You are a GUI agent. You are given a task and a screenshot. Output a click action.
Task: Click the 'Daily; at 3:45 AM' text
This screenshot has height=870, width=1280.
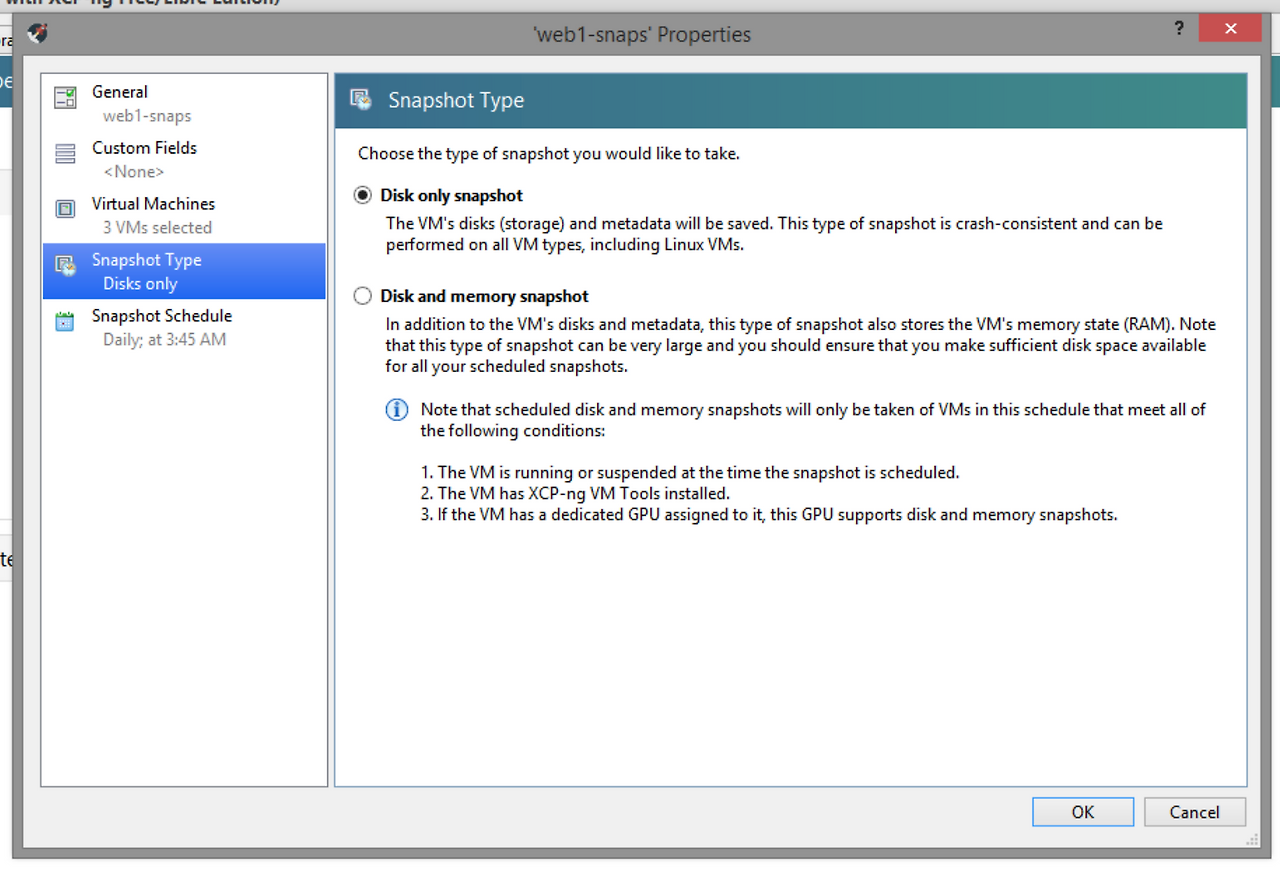(165, 340)
